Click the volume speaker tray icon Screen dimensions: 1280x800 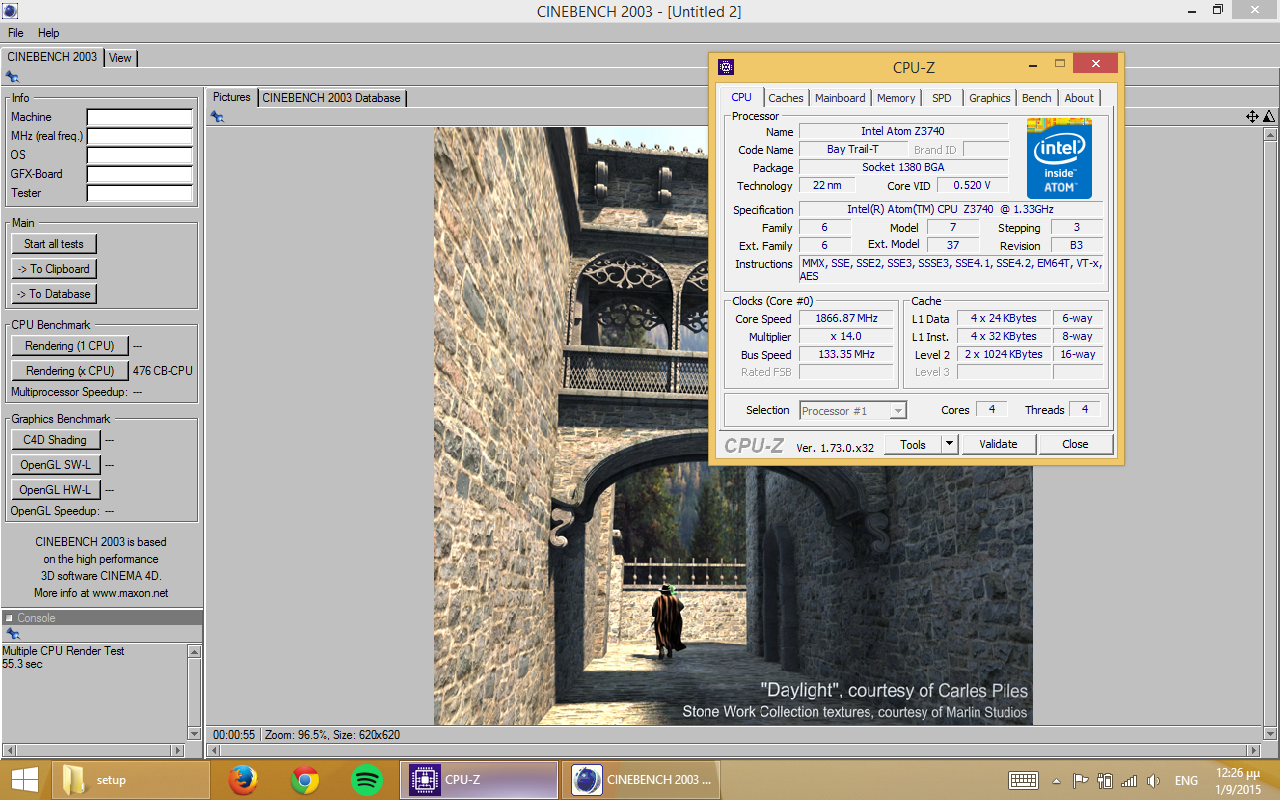[1154, 781]
